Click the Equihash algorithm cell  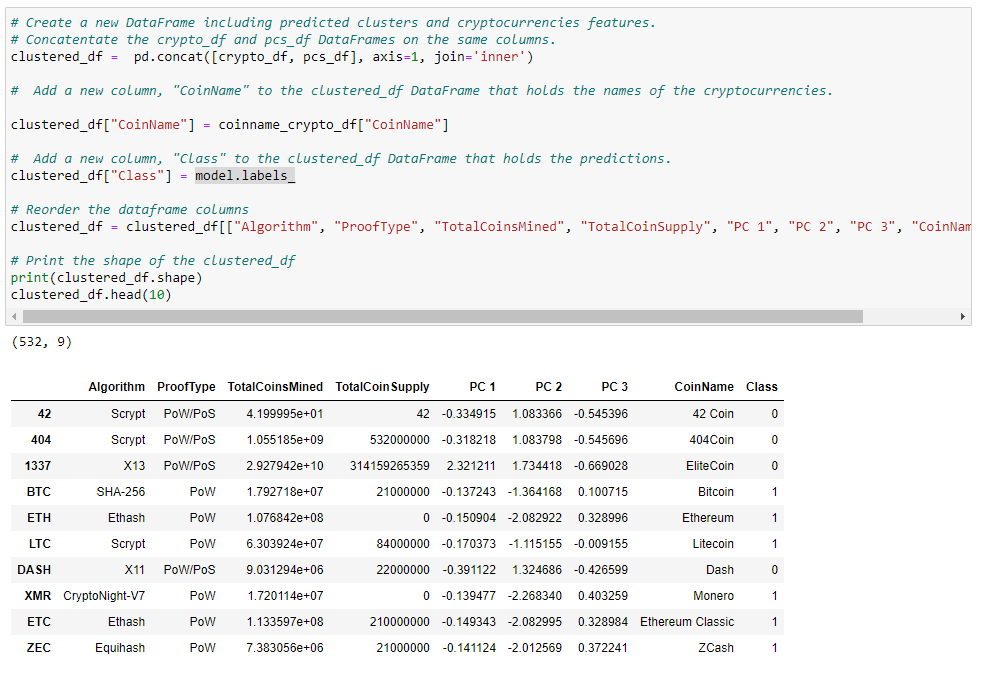coord(120,648)
